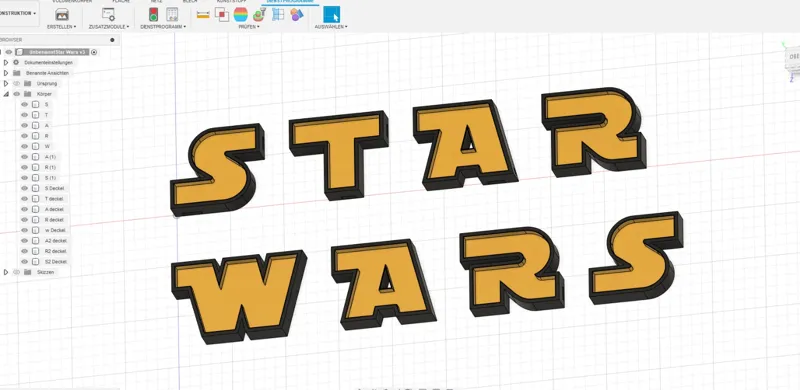Viewport: 800px width, 390px height.
Task: Toggle visibility of the Skizzen folder
Action: point(16,272)
